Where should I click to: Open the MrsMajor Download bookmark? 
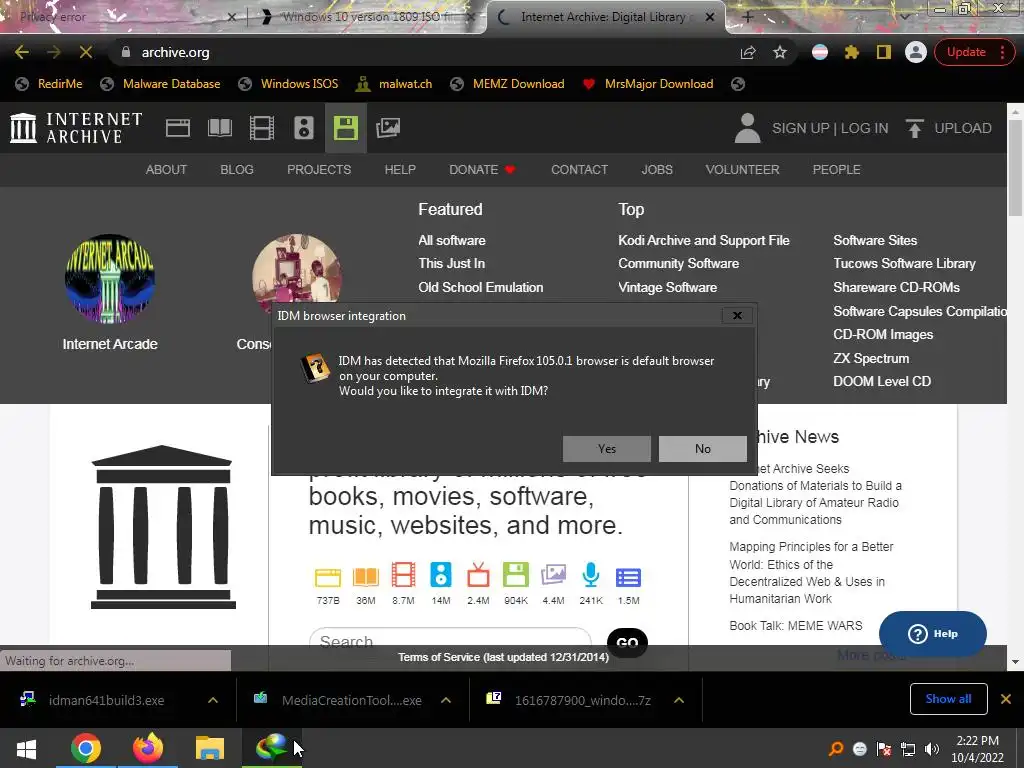(648, 84)
